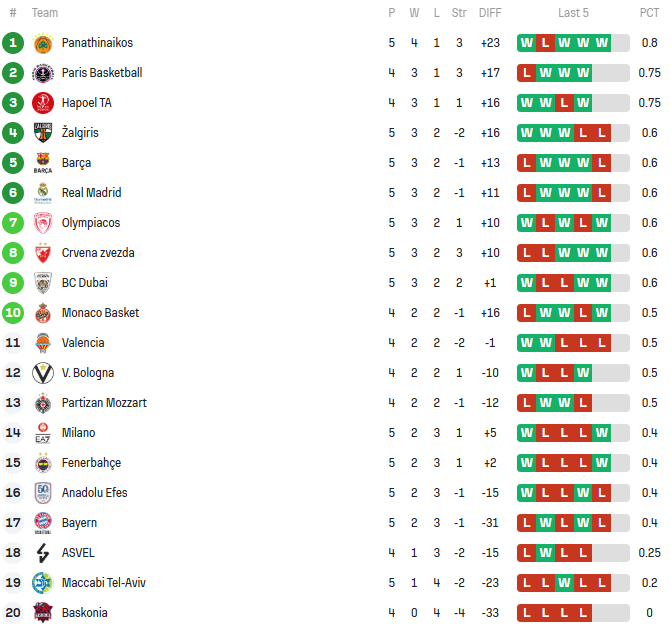Image resolution: width=671 pixels, height=631 pixels.
Task: Open the Hapoel TA team link
Action: 86,103
